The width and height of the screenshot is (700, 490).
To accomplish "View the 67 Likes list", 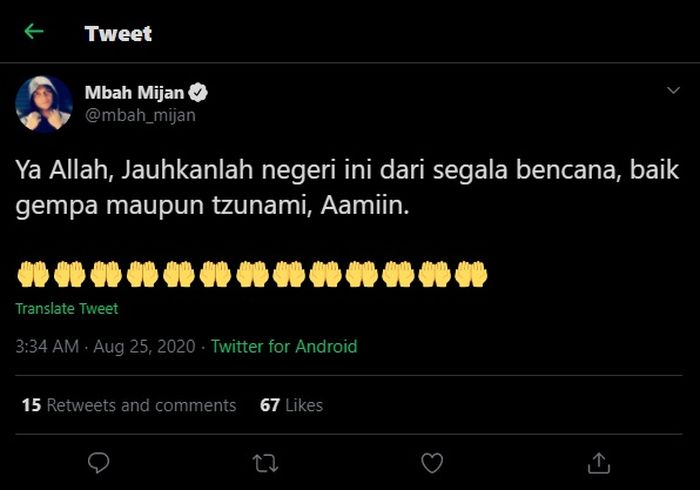I will (291, 405).
